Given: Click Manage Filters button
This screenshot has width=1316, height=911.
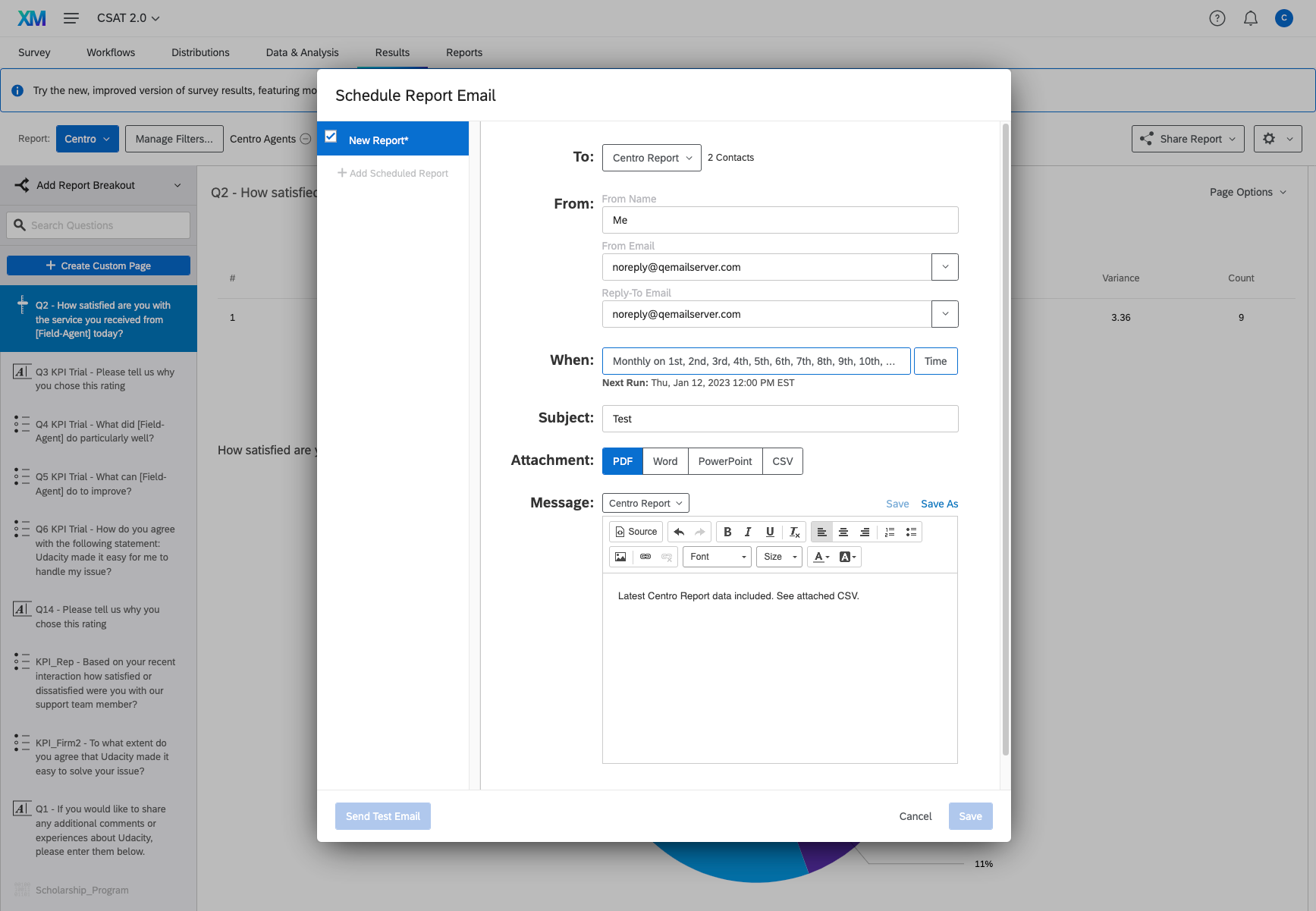Looking at the screenshot, I should pyautogui.click(x=174, y=139).
